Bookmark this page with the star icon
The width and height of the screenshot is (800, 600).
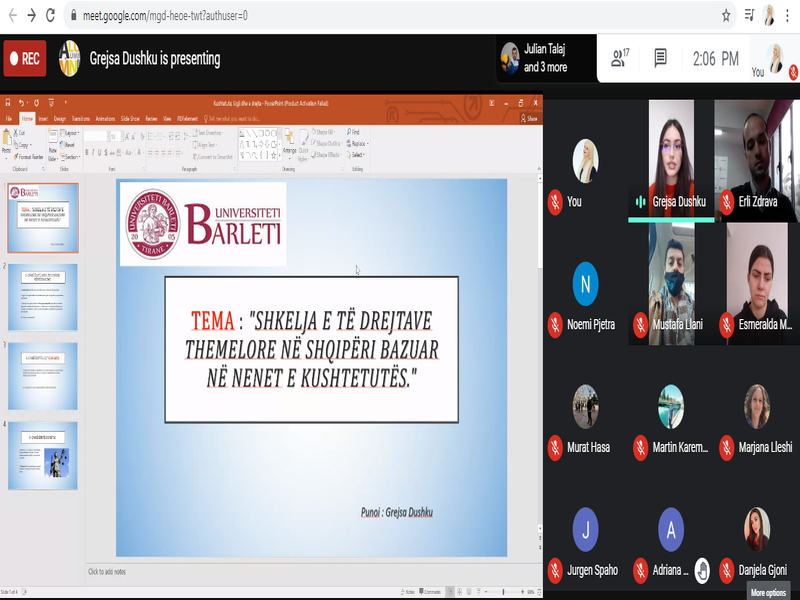click(x=726, y=15)
